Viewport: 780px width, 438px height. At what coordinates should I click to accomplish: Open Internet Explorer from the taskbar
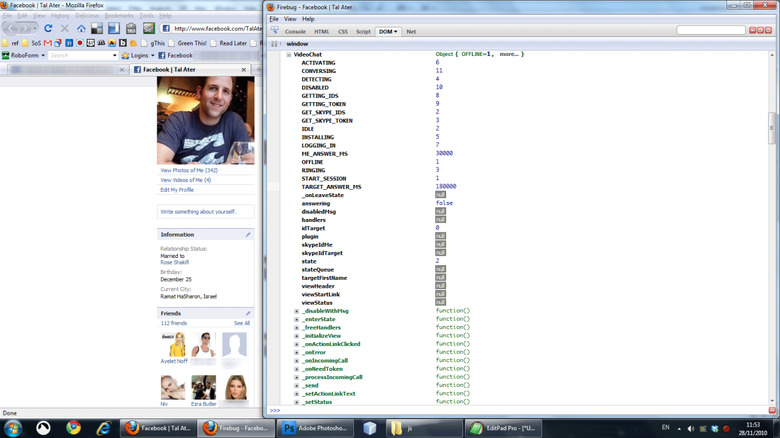[x=103, y=427]
